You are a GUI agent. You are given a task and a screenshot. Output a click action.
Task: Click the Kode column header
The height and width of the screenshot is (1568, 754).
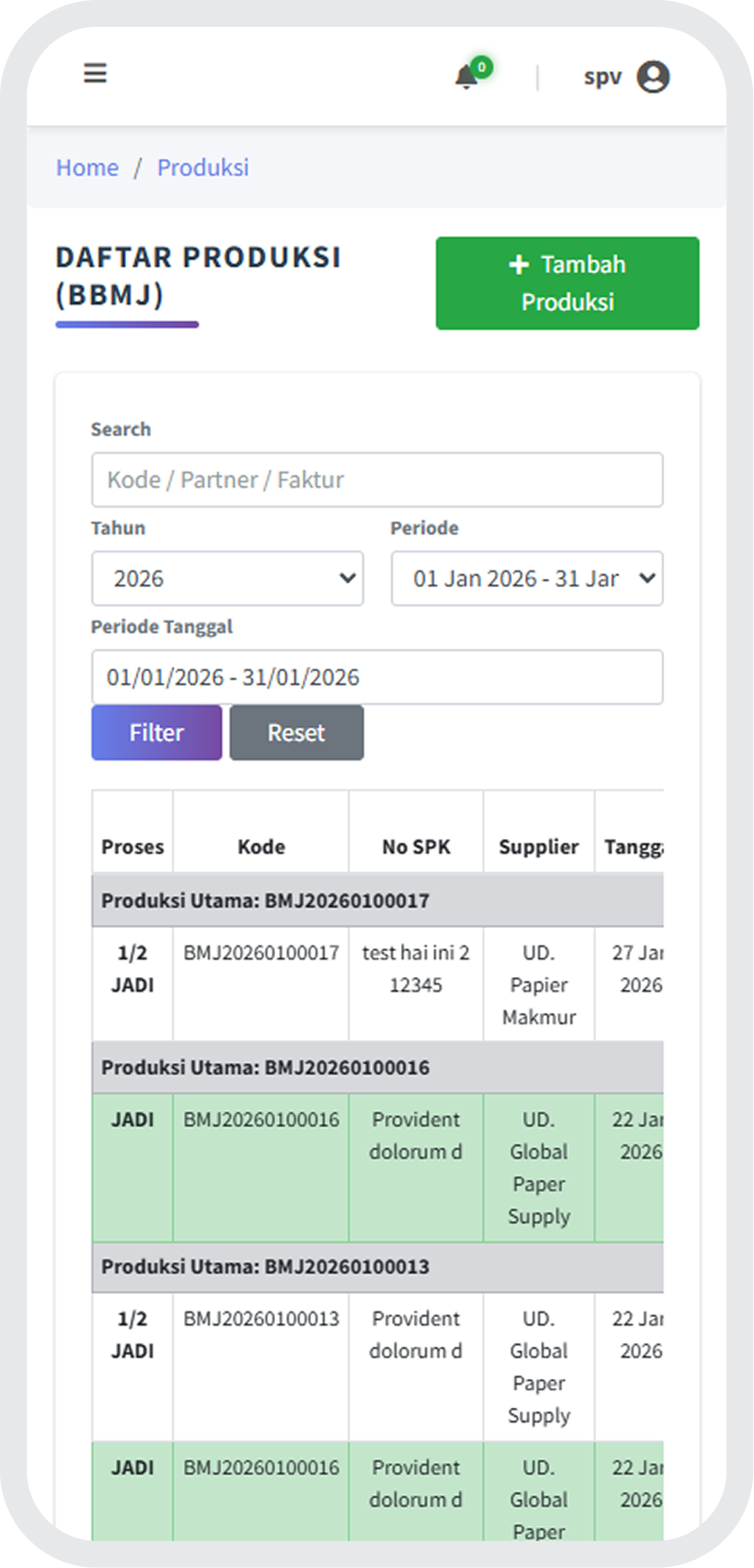[x=261, y=847]
